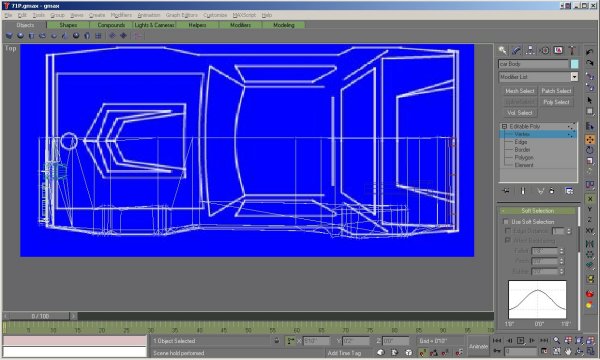Activate the Select and Move tool
Viewport: 600px width, 360px height.
(590, 140)
